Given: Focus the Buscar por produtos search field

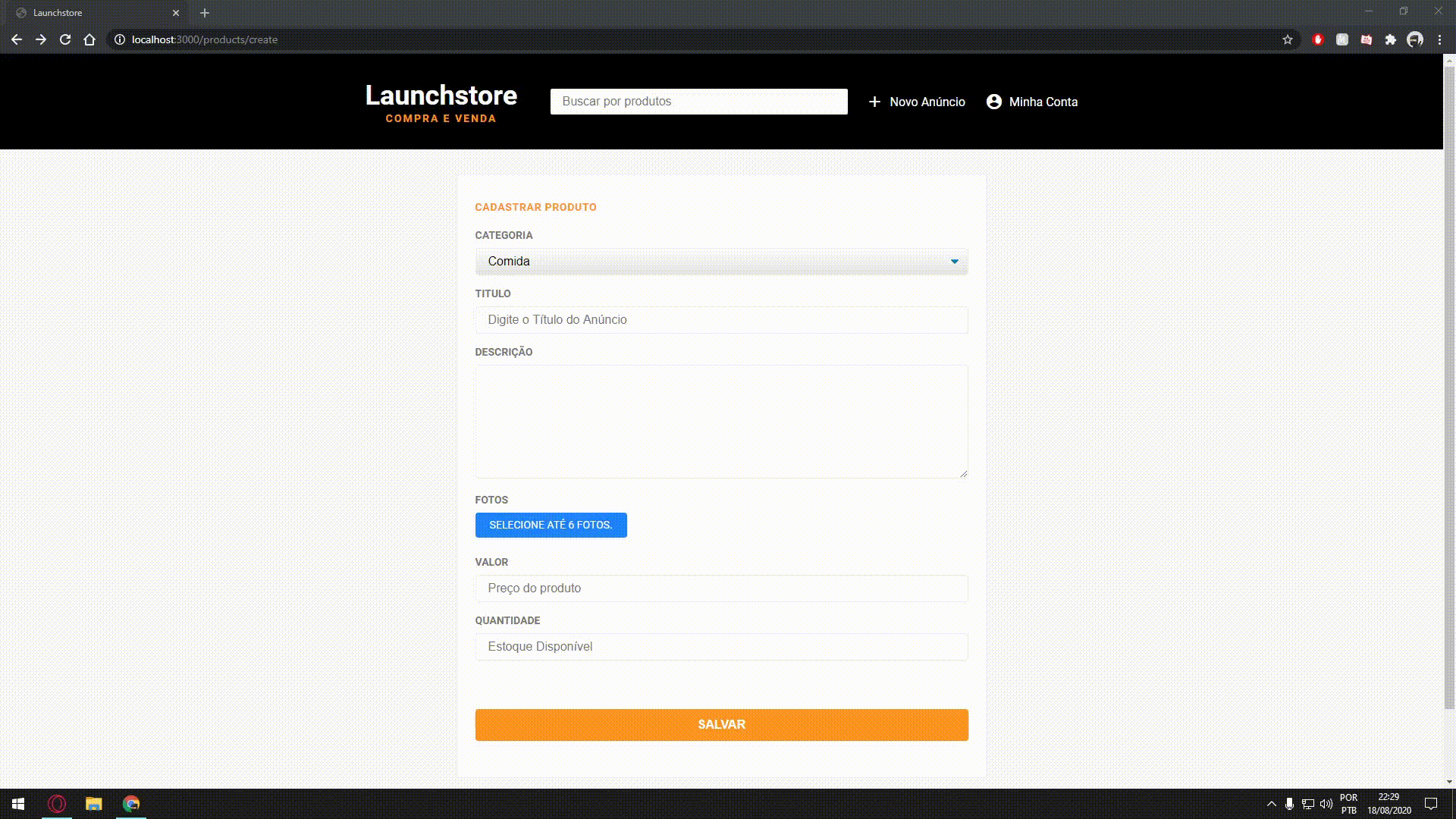Looking at the screenshot, I should click(x=698, y=102).
